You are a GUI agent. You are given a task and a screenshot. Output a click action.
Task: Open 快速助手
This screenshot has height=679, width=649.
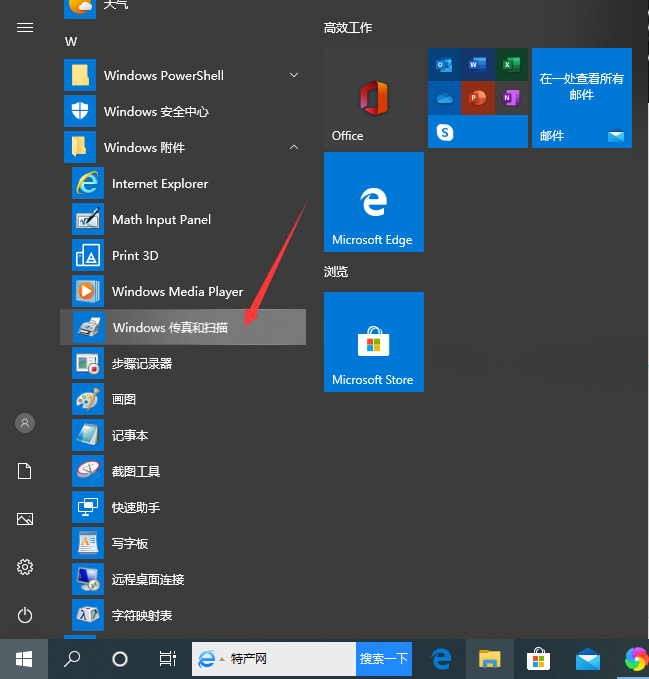point(183,507)
